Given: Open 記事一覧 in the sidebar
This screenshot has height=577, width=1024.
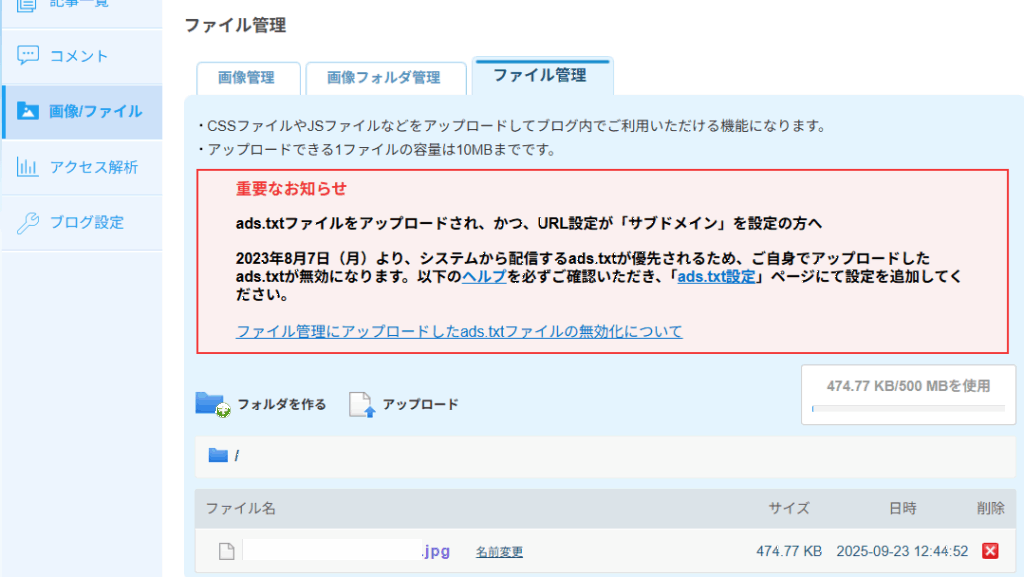Looking at the screenshot, I should (x=80, y=5).
